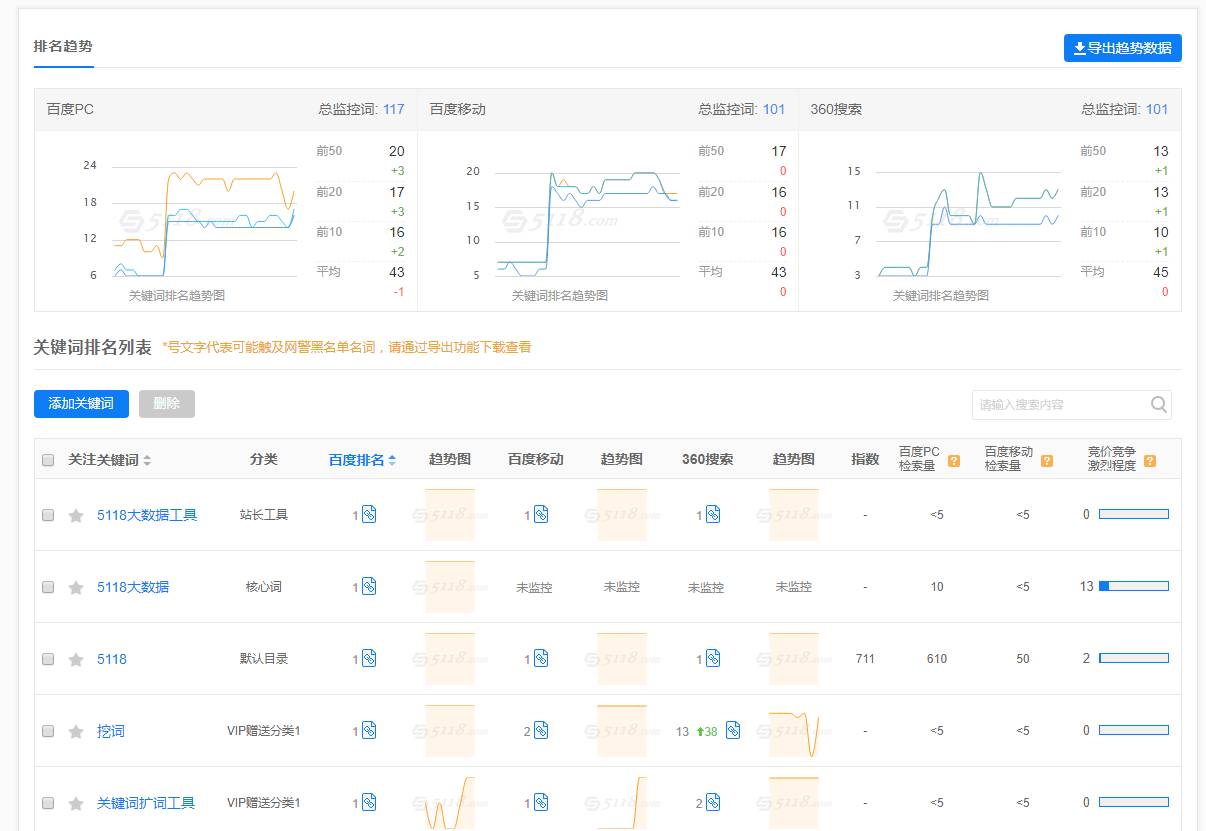Tick the checkbox for 关键词扩词工具

48,803
